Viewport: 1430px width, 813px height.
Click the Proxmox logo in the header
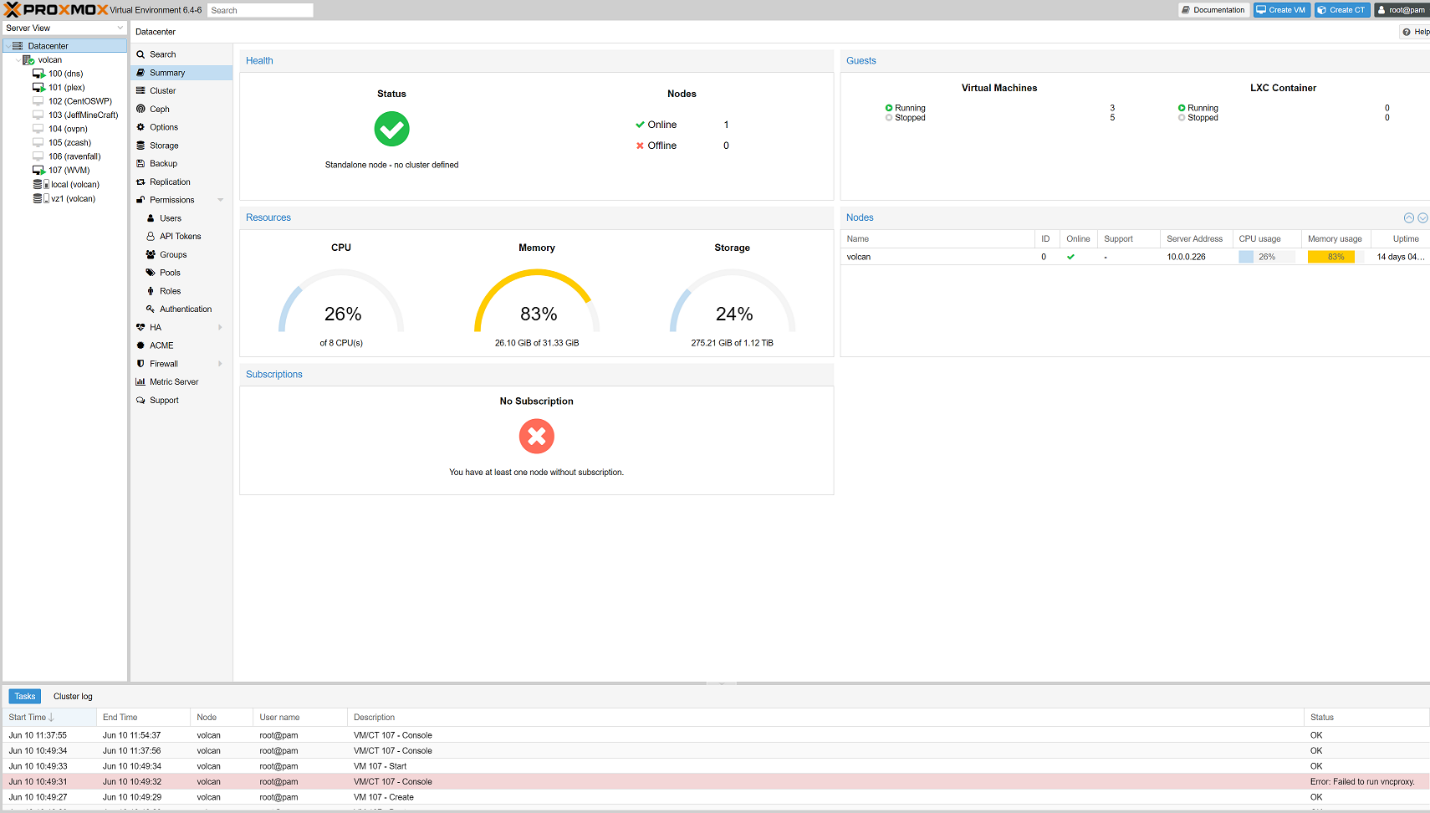51,10
